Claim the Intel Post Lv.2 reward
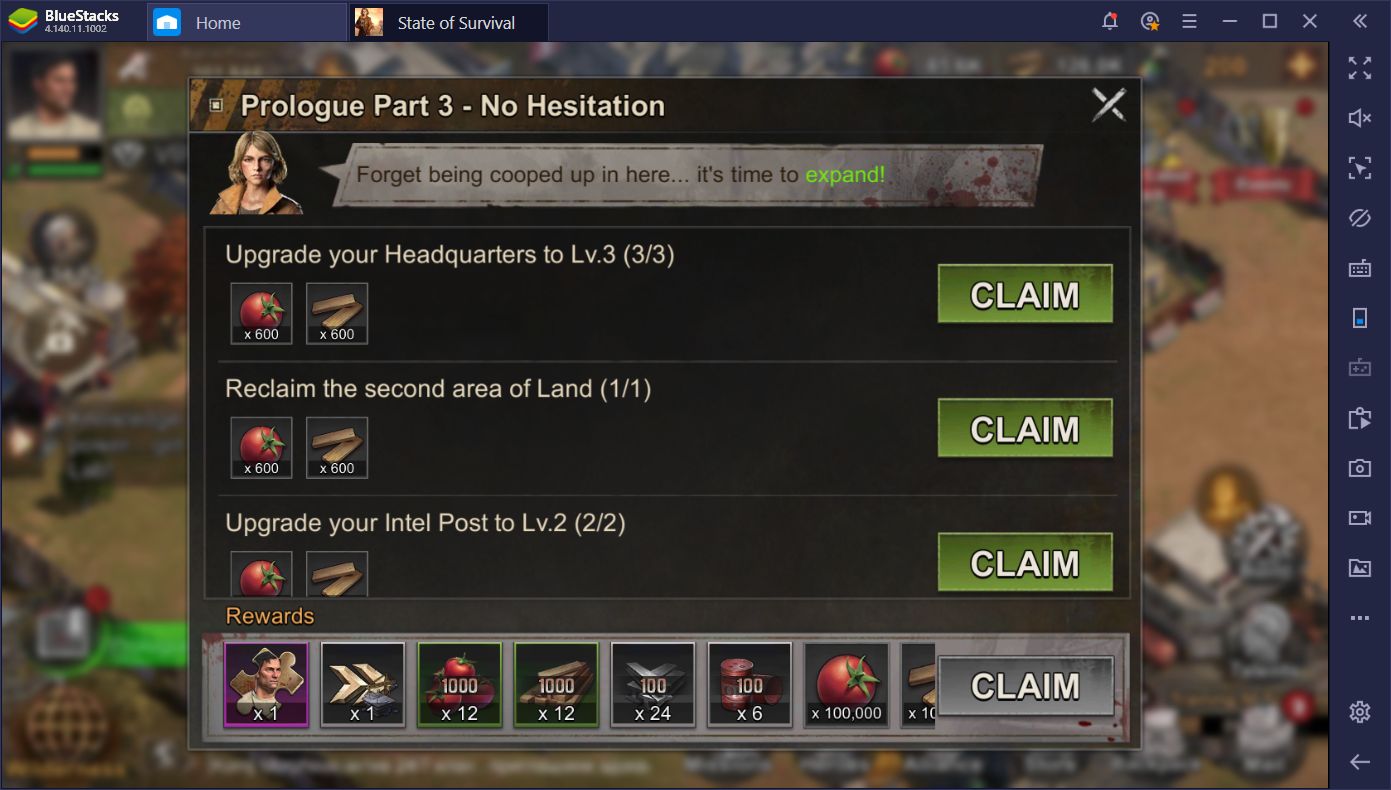Image resolution: width=1391 pixels, height=790 pixels. [x=1025, y=562]
